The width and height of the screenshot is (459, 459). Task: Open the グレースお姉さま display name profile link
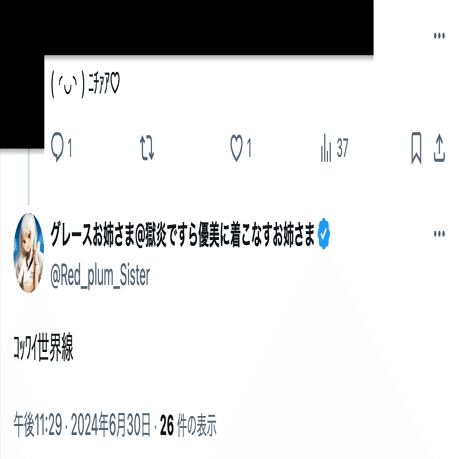pyautogui.click(x=182, y=235)
